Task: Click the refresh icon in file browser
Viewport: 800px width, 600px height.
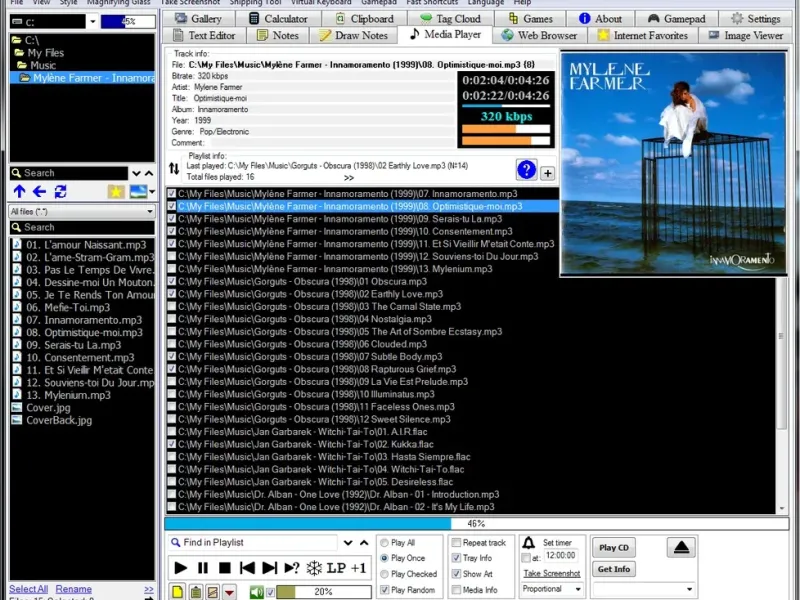Action: pos(60,191)
